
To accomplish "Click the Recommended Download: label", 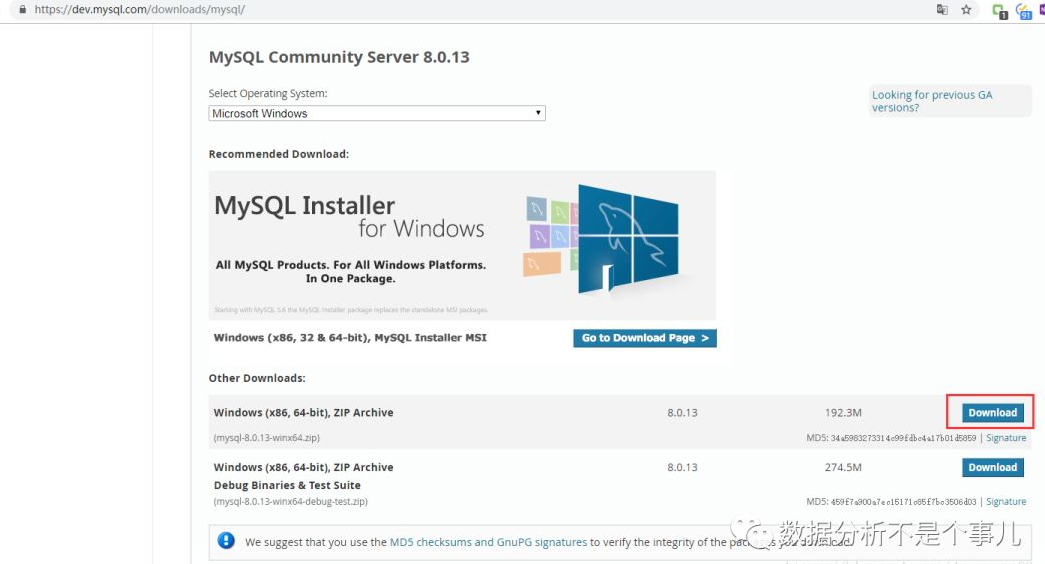I will click(x=279, y=154).
